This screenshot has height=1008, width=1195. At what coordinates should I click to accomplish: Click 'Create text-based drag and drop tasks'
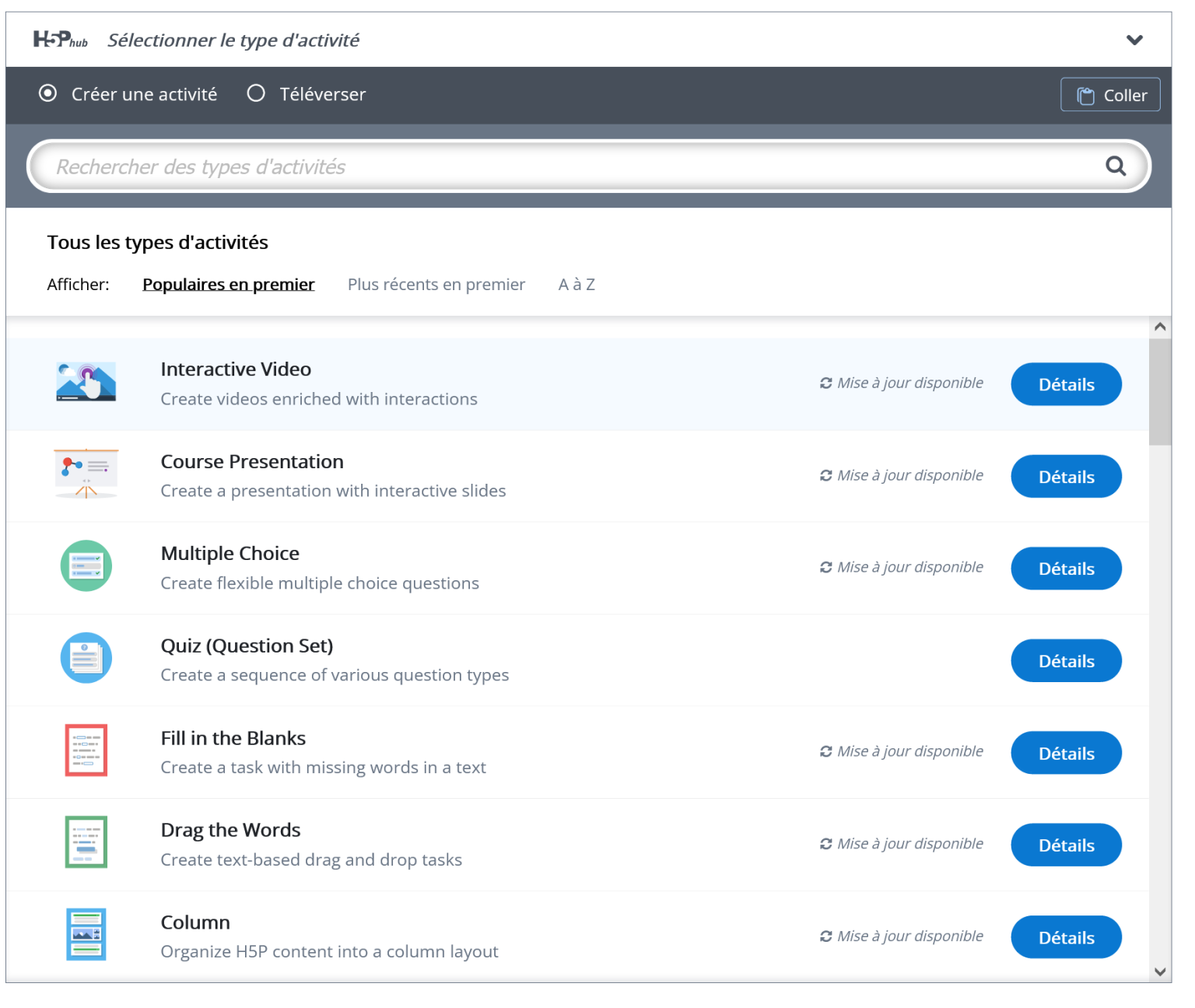click(311, 859)
